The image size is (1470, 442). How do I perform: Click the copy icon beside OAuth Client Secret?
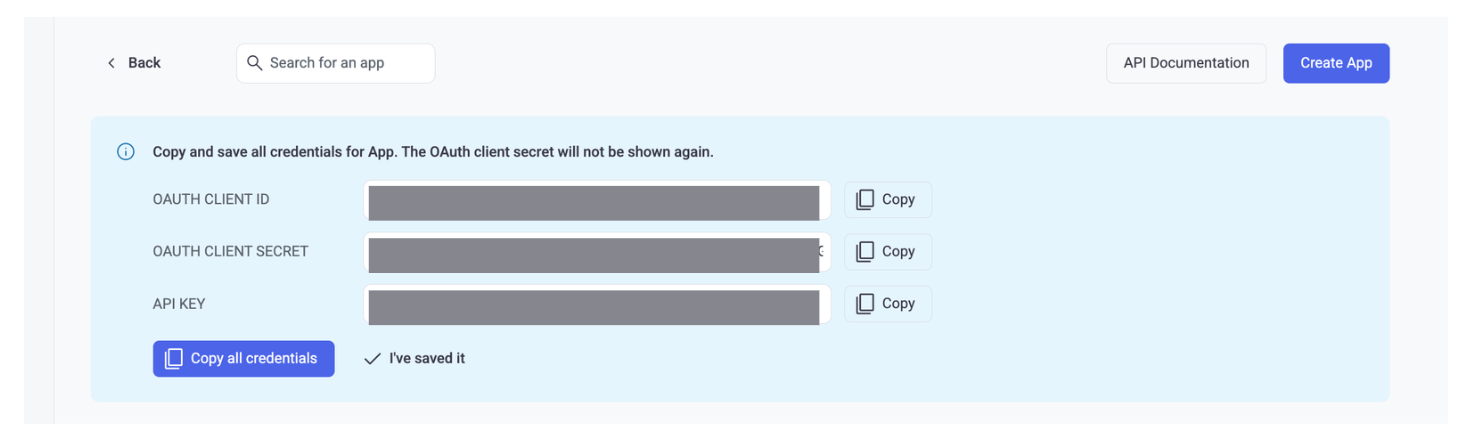tap(865, 252)
